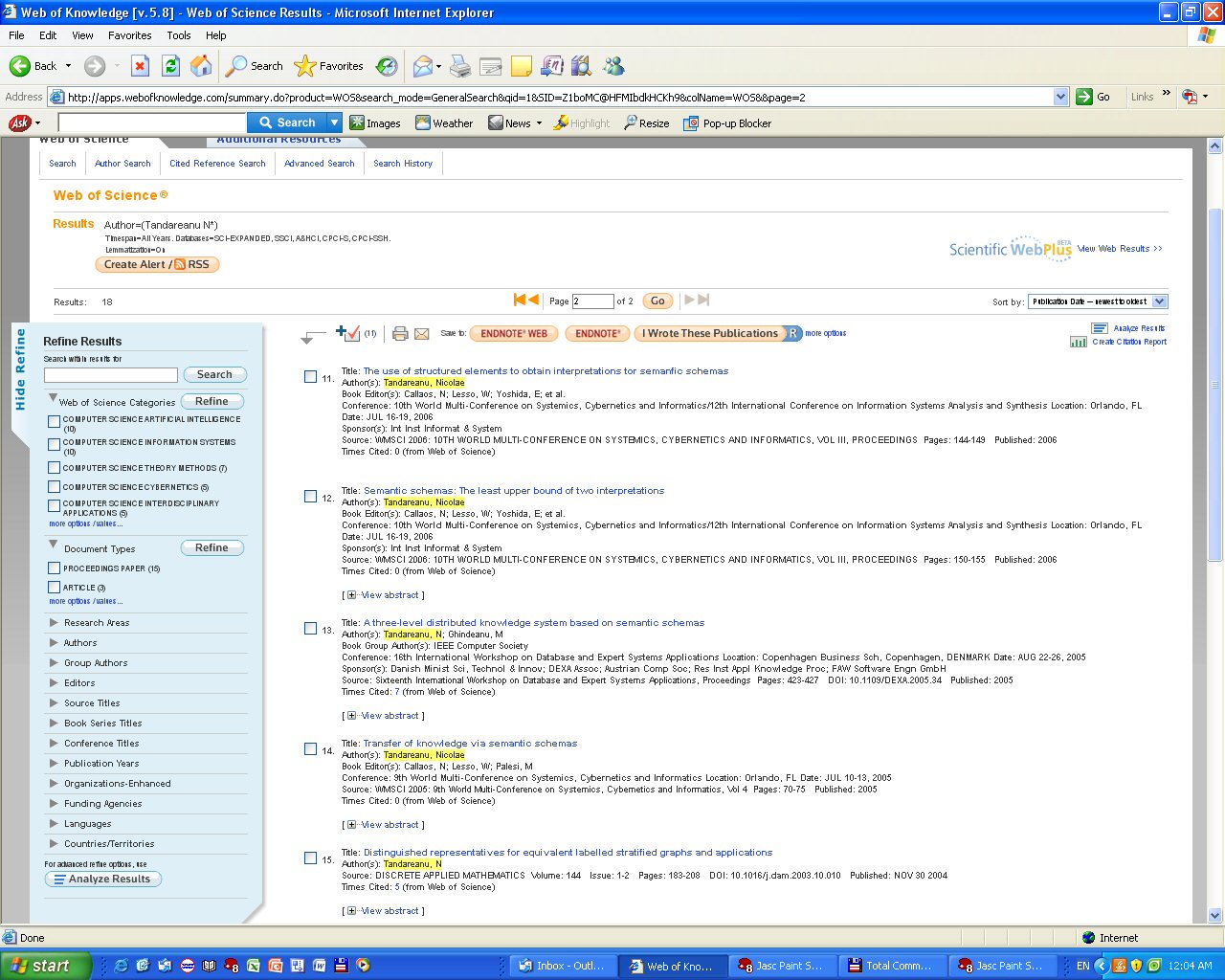Open the Sort by dropdown

coord(1098,301)
